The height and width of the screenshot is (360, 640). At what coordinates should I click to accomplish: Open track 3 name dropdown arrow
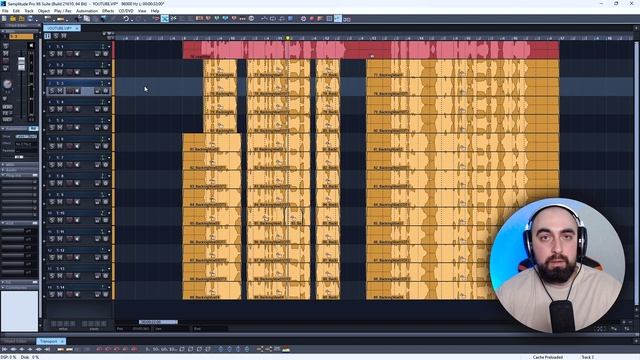coord(109,83)
